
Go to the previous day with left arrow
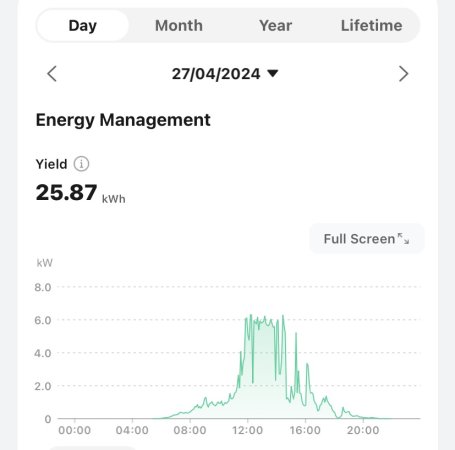52,74
